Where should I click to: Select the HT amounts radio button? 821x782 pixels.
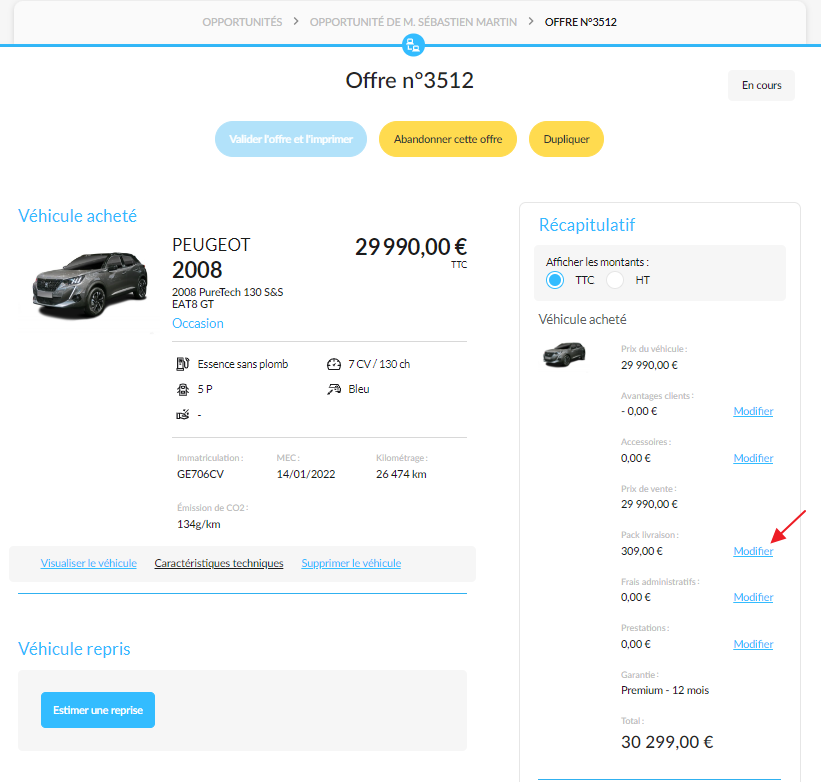[x=615, y=280]
